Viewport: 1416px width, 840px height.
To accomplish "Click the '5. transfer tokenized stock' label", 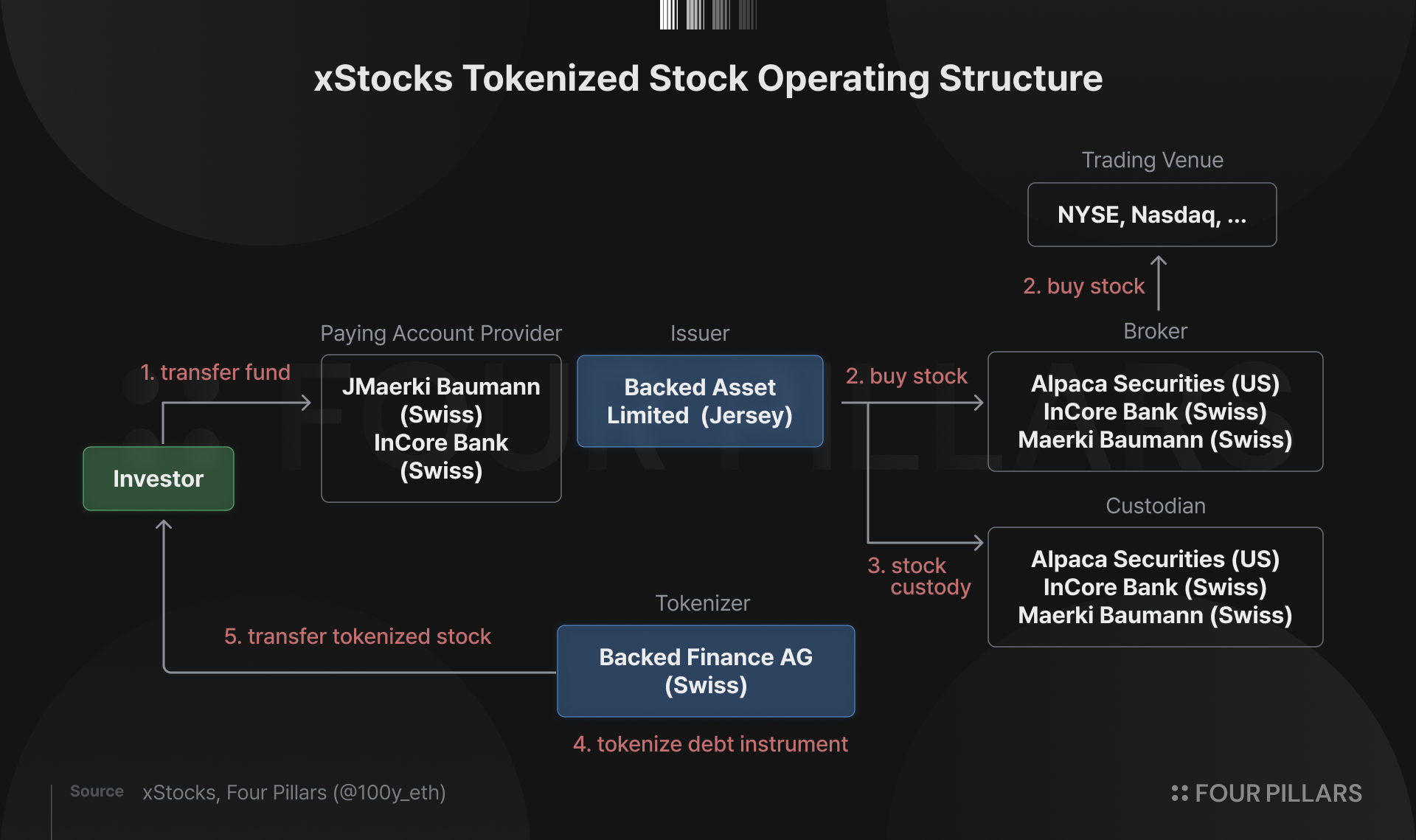I will click(x=358, y=636).
